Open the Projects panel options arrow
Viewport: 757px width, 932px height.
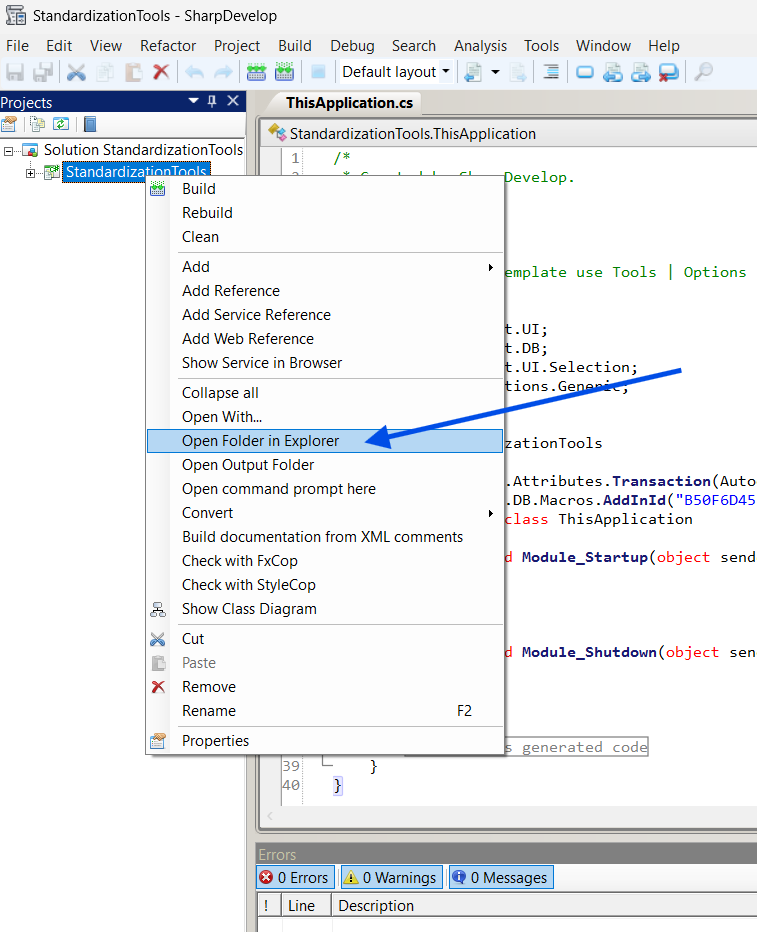coord(193,101)
